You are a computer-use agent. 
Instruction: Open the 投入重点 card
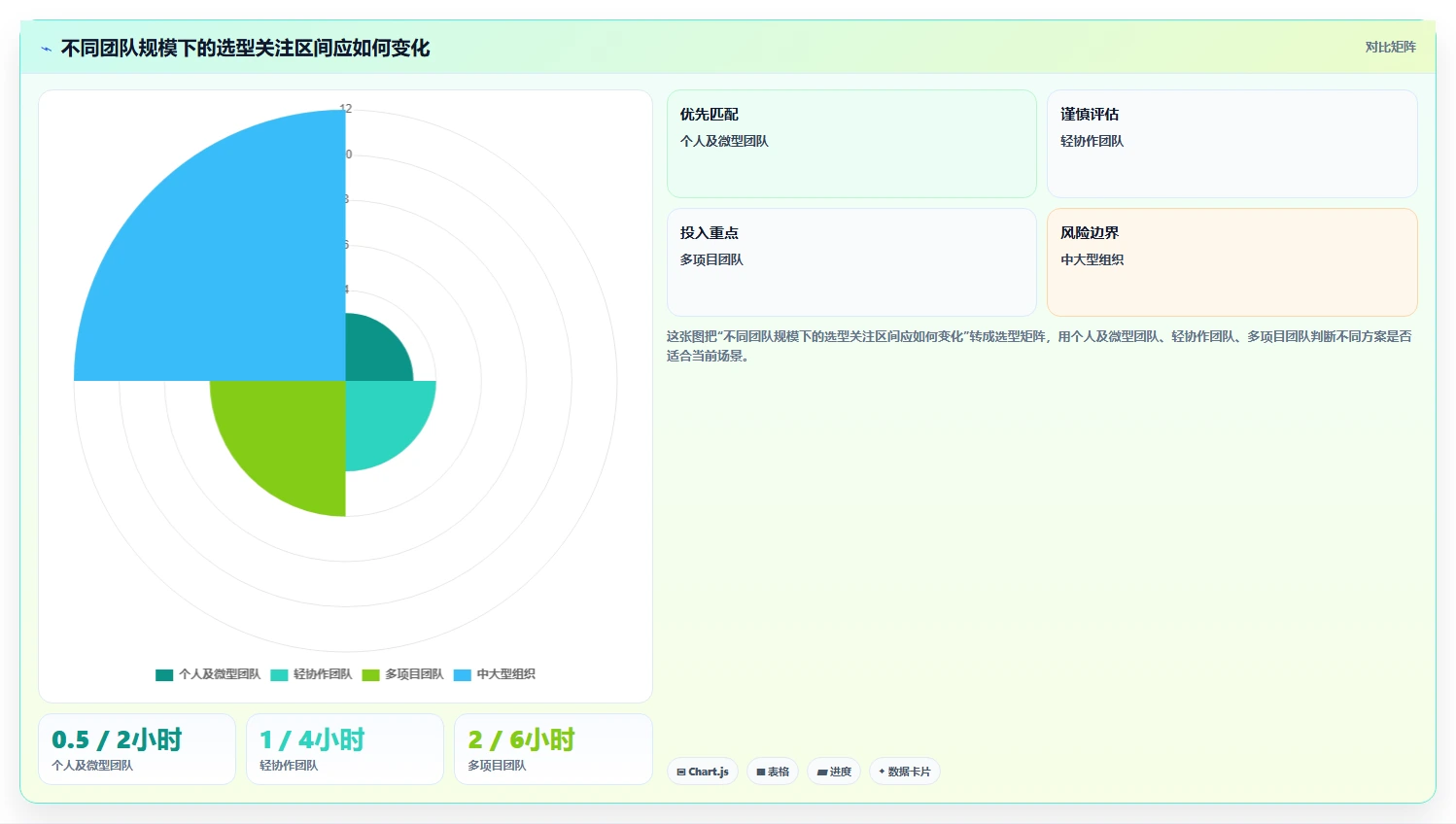click(851, 262)
